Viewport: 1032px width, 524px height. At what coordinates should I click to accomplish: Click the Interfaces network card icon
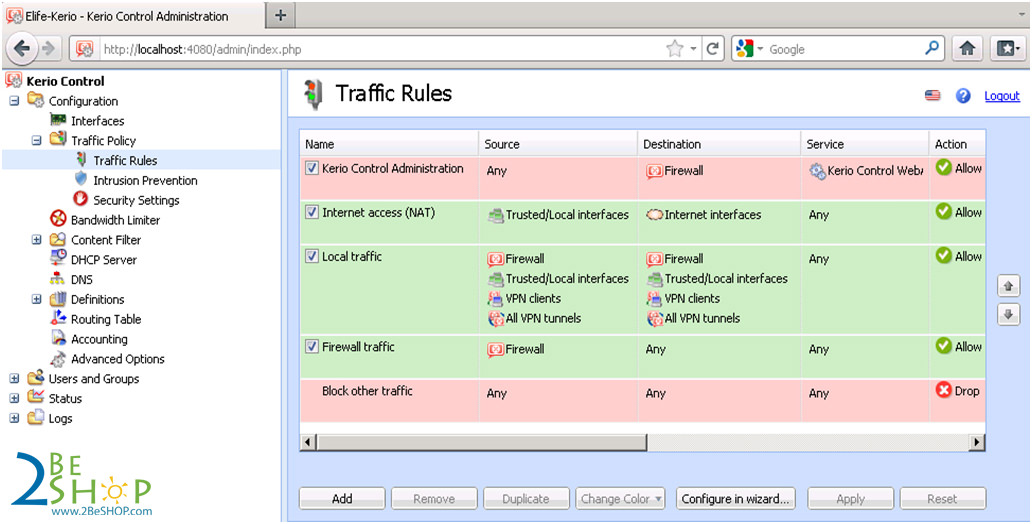pyautogui.click(x=59, y=120)
